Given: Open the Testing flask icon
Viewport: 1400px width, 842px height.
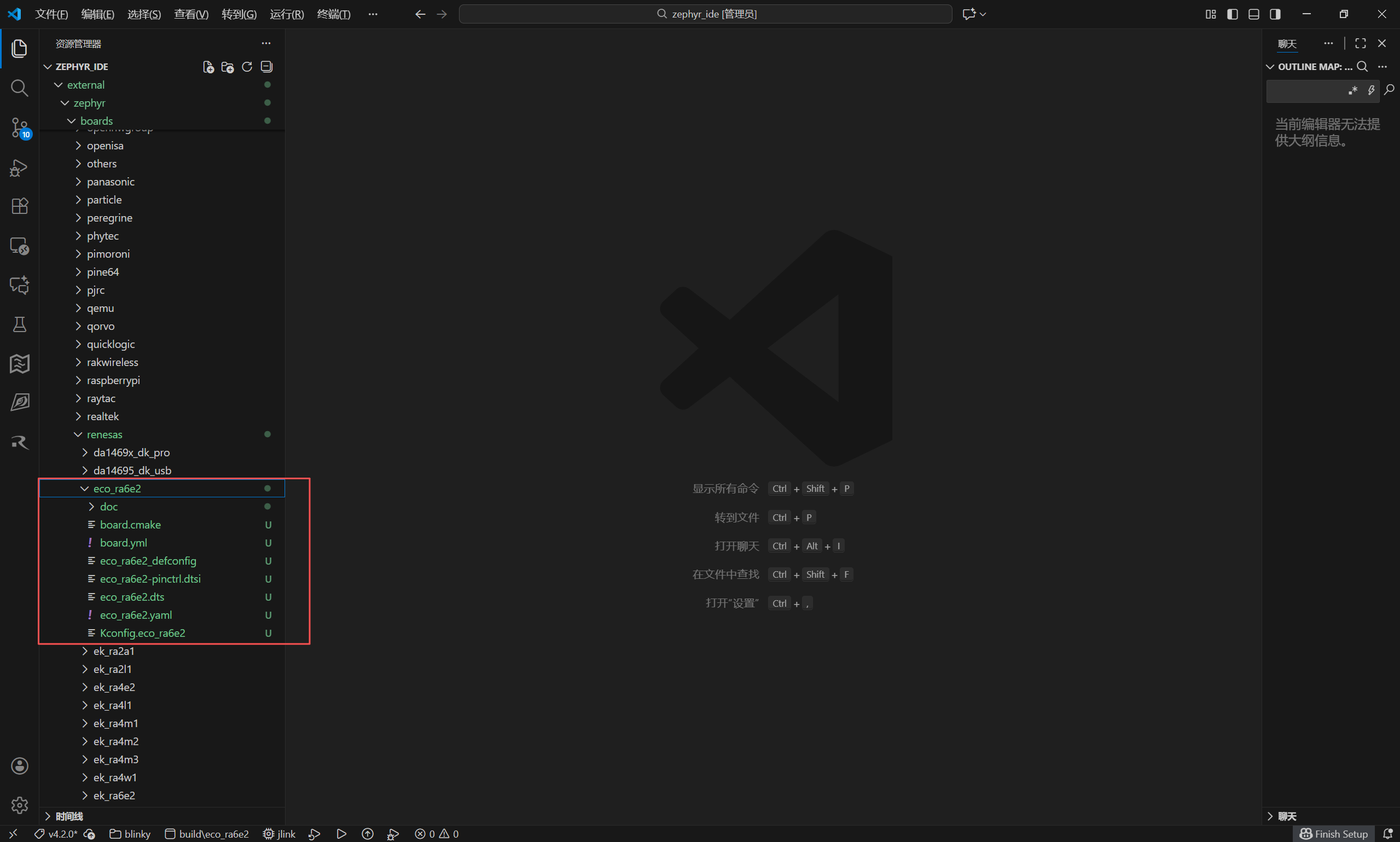Looking at the screenshot, I should [19, 324].
